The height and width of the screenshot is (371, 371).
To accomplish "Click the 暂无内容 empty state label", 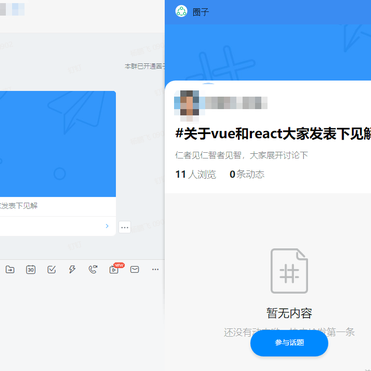I will [289, 313].
